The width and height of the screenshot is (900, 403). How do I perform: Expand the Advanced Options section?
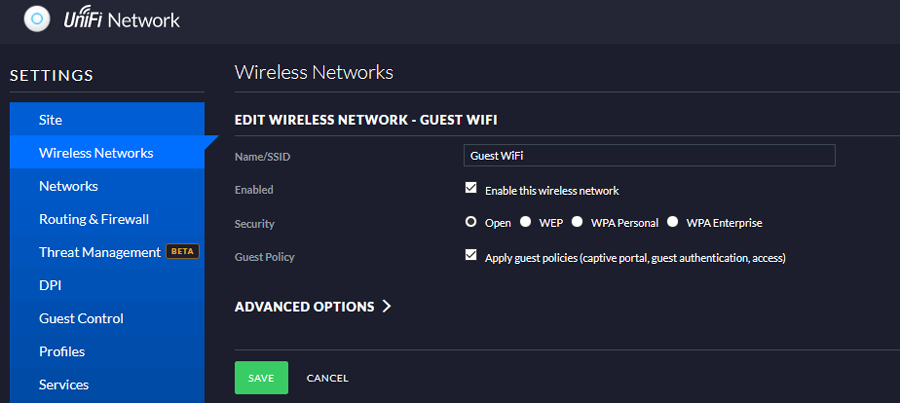coord(304,307)
